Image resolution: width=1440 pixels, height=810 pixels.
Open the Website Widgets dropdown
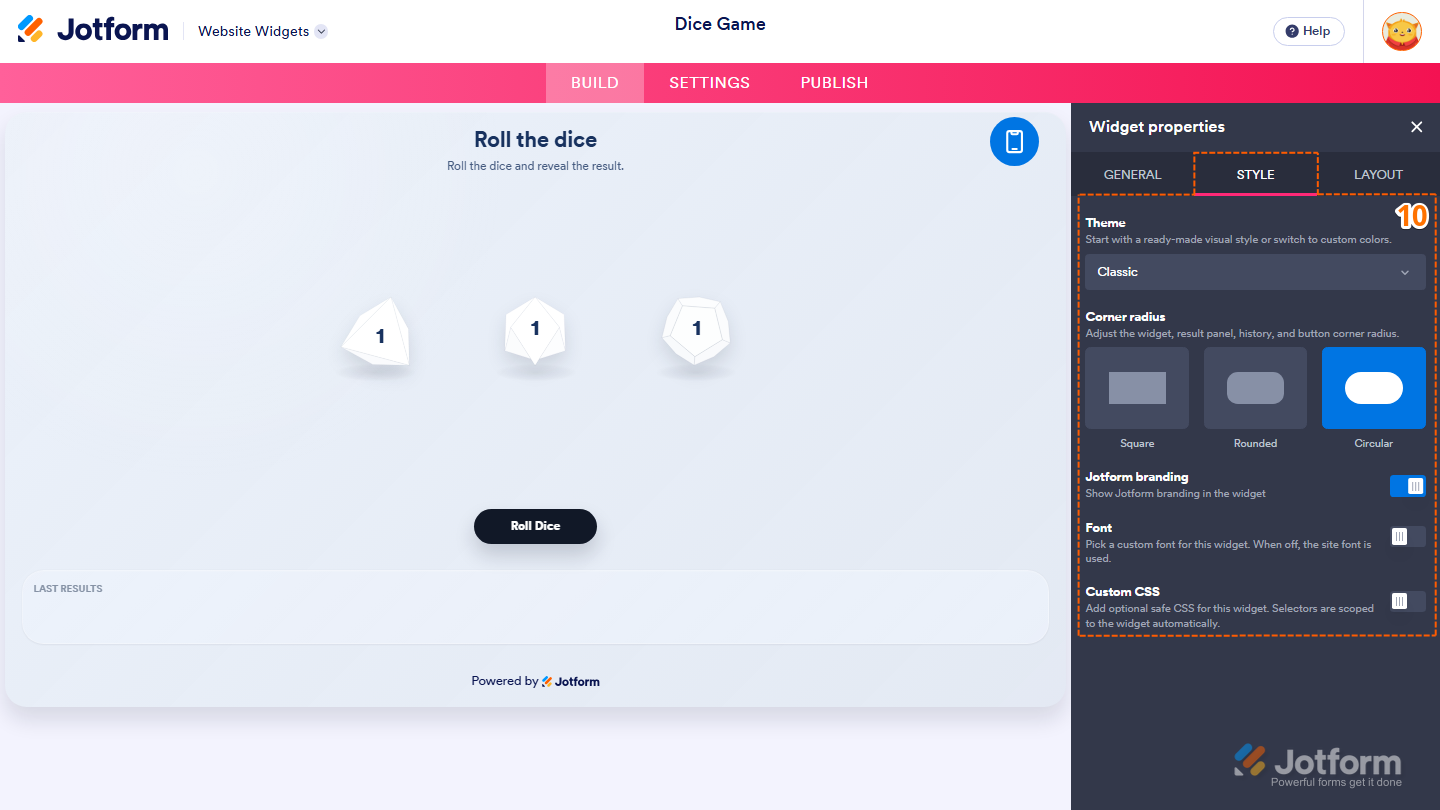[262, 31]
